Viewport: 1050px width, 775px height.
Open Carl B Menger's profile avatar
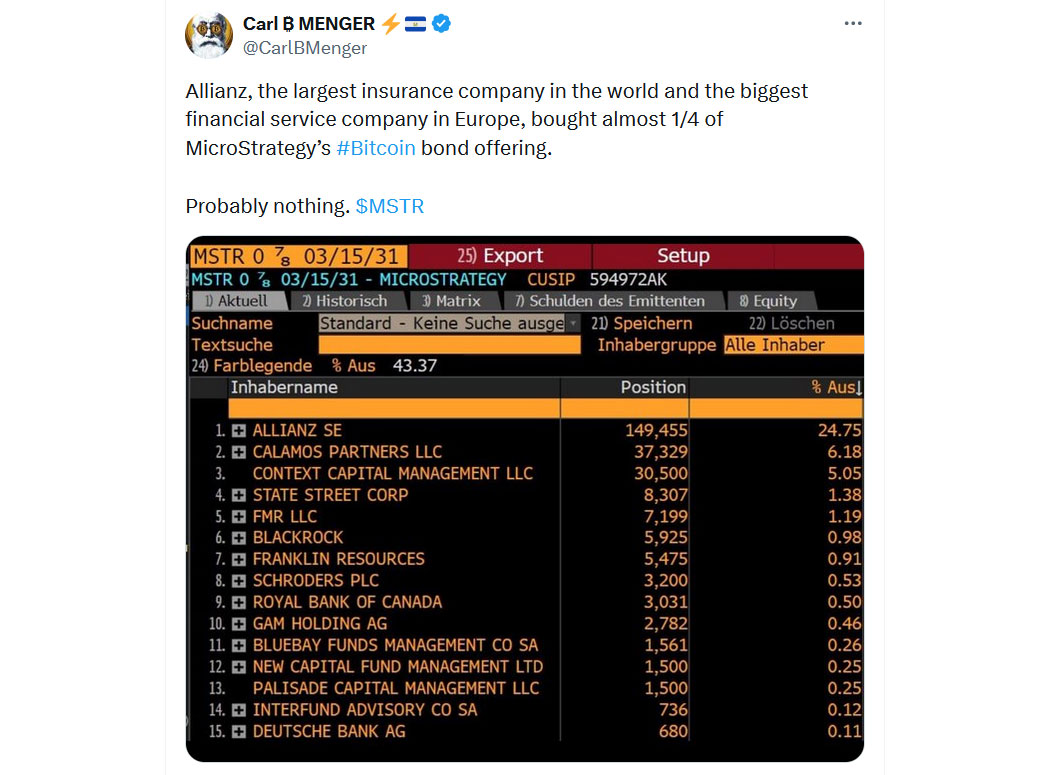(x=209, y=35)
